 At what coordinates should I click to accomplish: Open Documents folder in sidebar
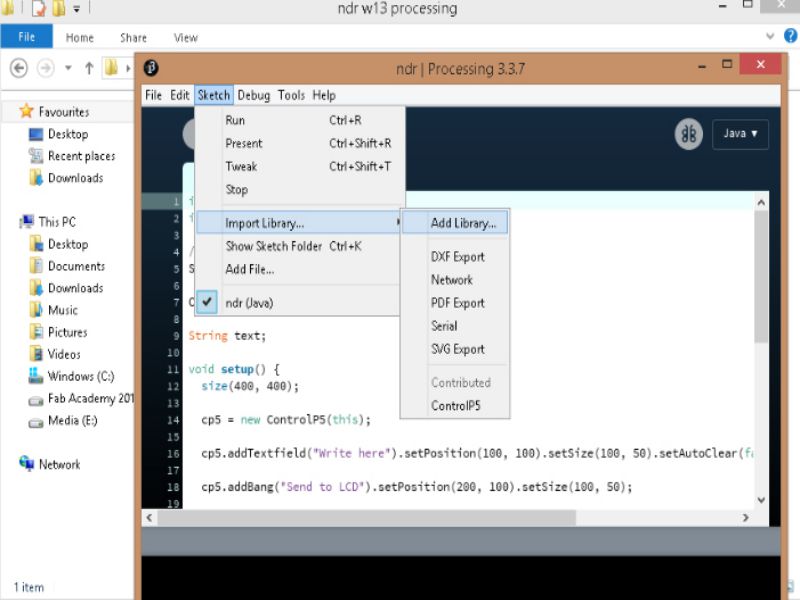coord(67,266)
